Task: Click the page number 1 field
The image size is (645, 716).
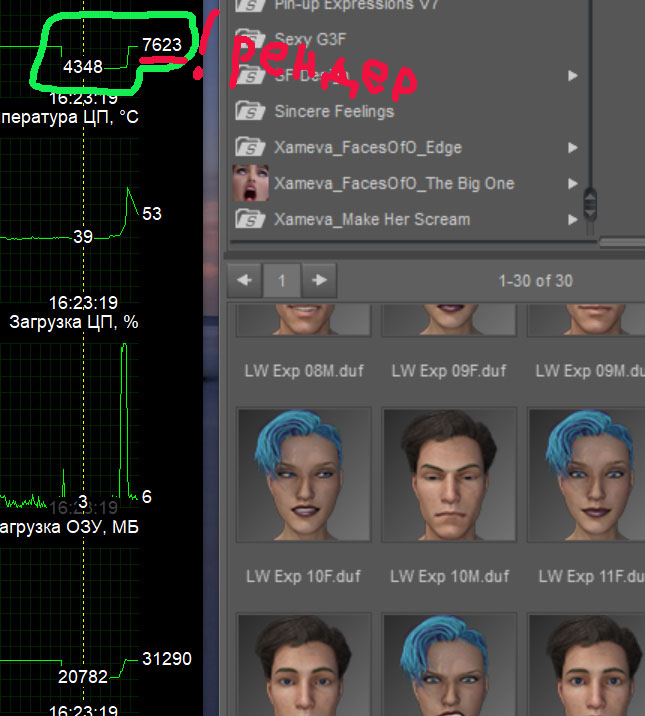Action: coord(282,280)
